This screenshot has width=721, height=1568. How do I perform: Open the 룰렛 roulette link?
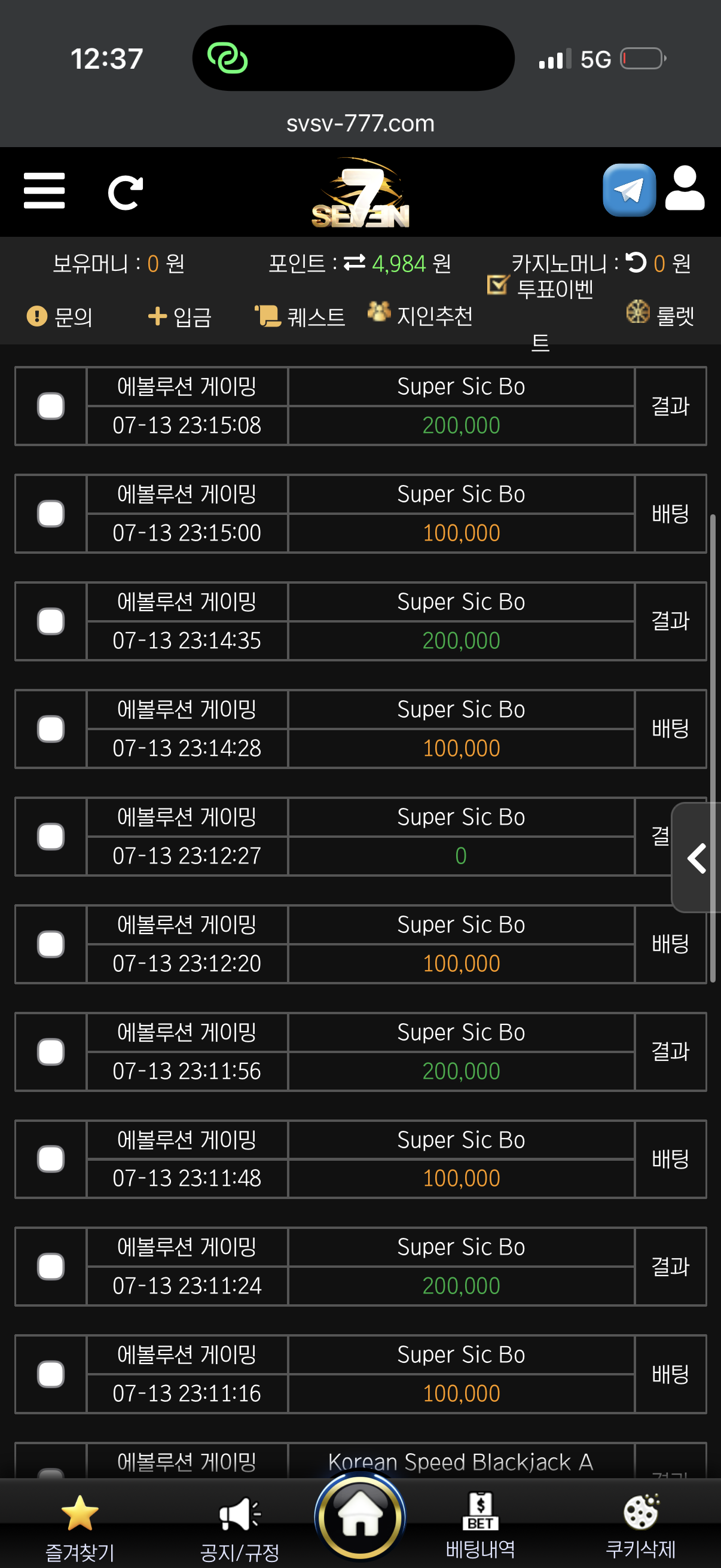pyautogui.click(x=661, y=313)
